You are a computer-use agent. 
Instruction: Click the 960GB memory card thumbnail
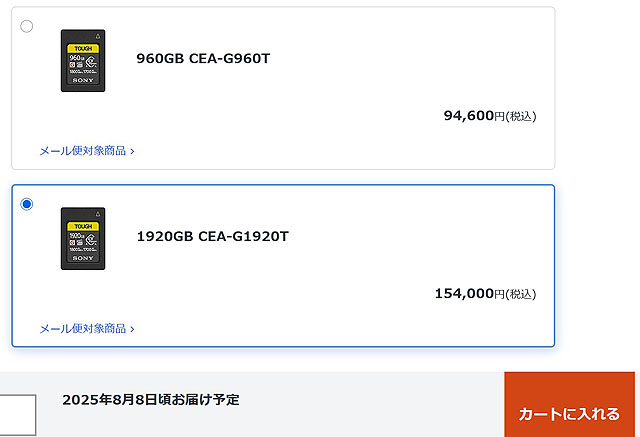83,60
